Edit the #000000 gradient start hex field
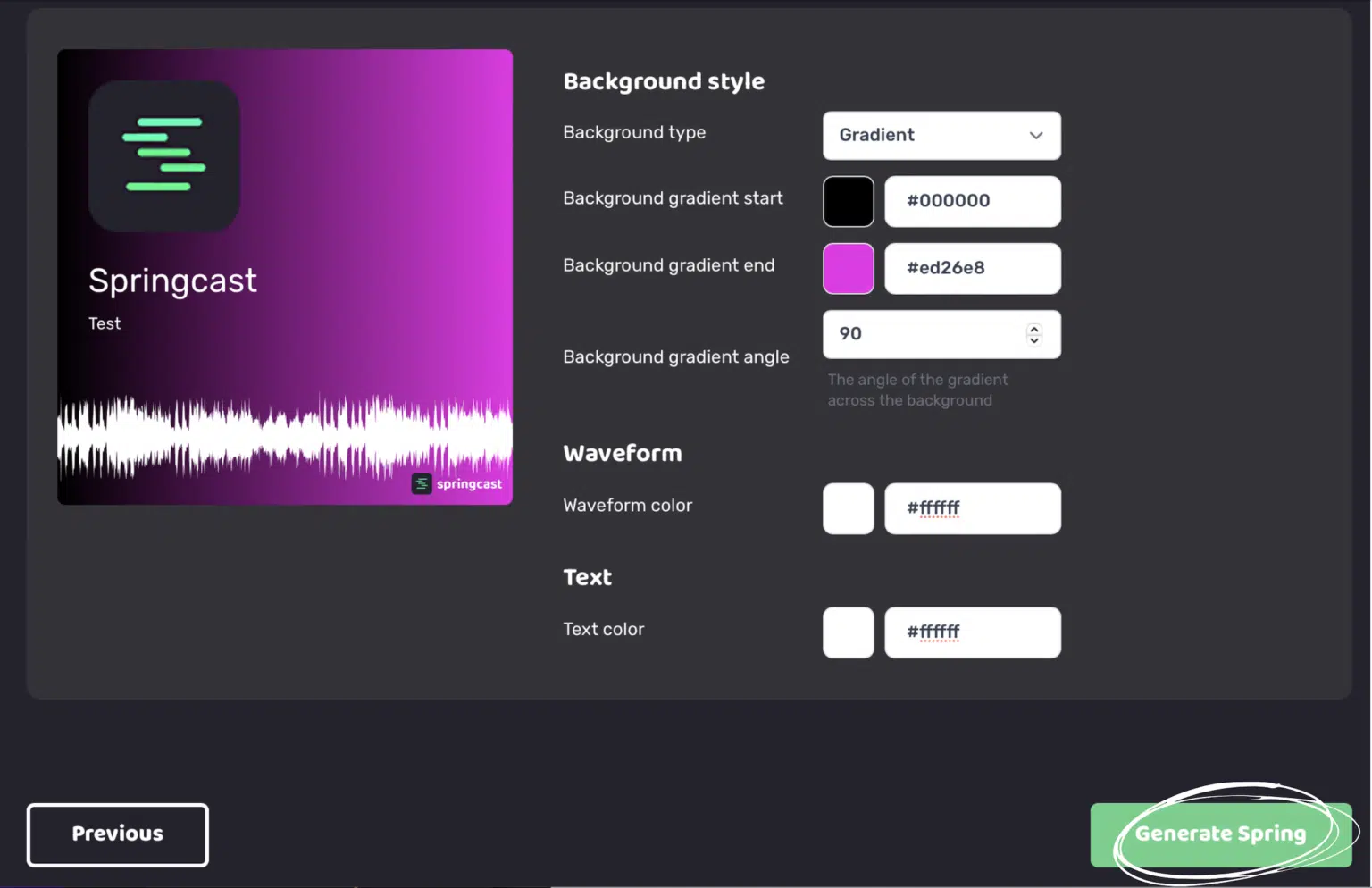 pyautogui.click(x=973, y=201)
